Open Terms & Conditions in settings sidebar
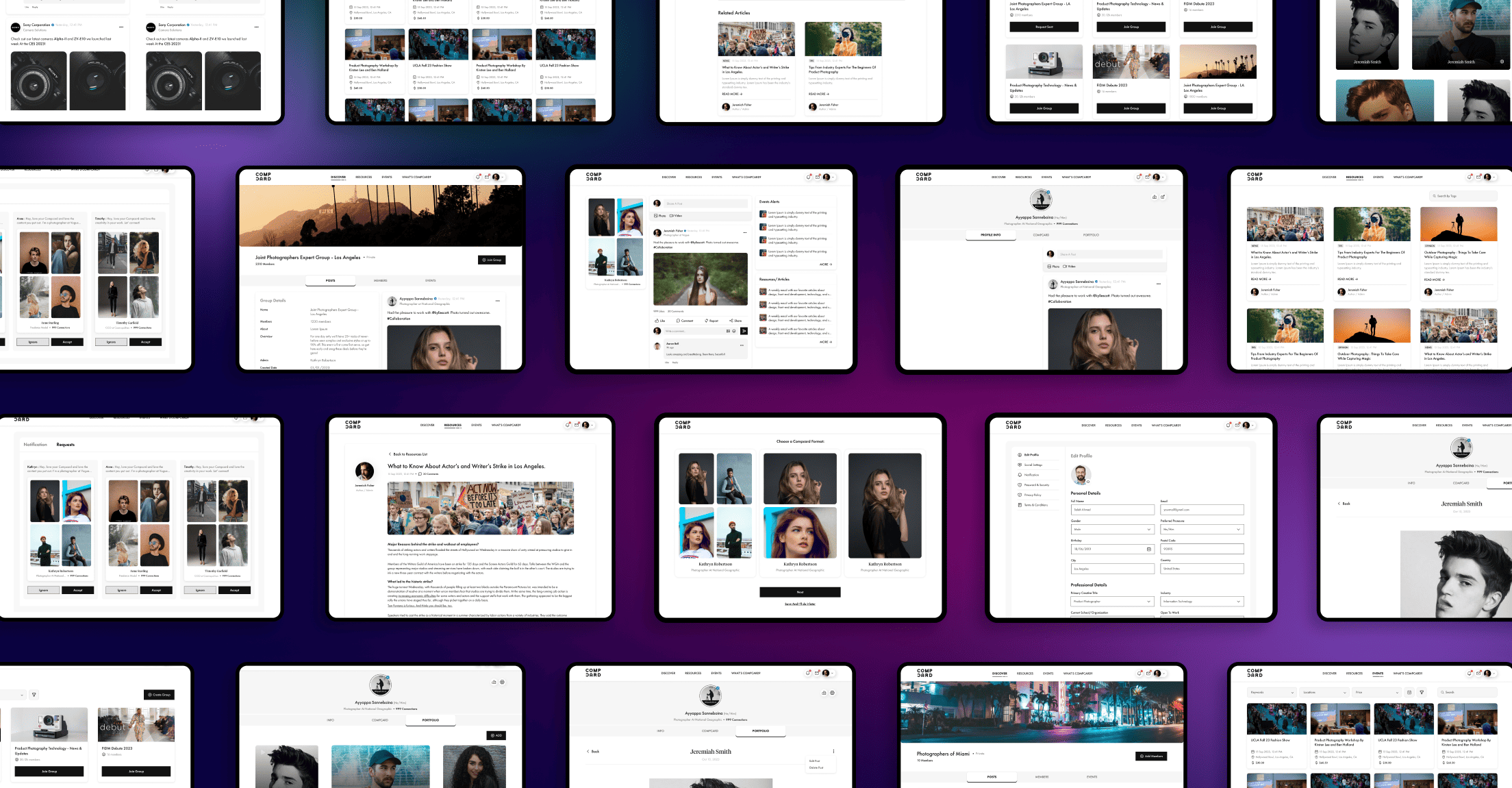Image resolution: width=1512 pixels, height=788 pixels. pos(1035,505)
